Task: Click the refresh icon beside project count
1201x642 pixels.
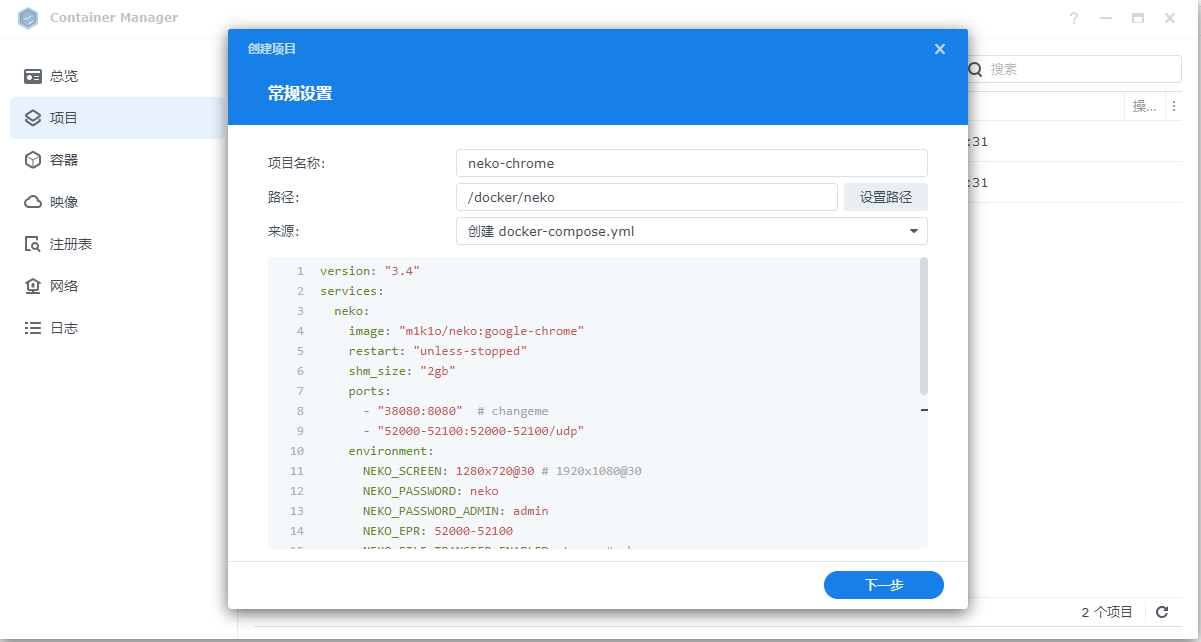Action: [1162, 612]
